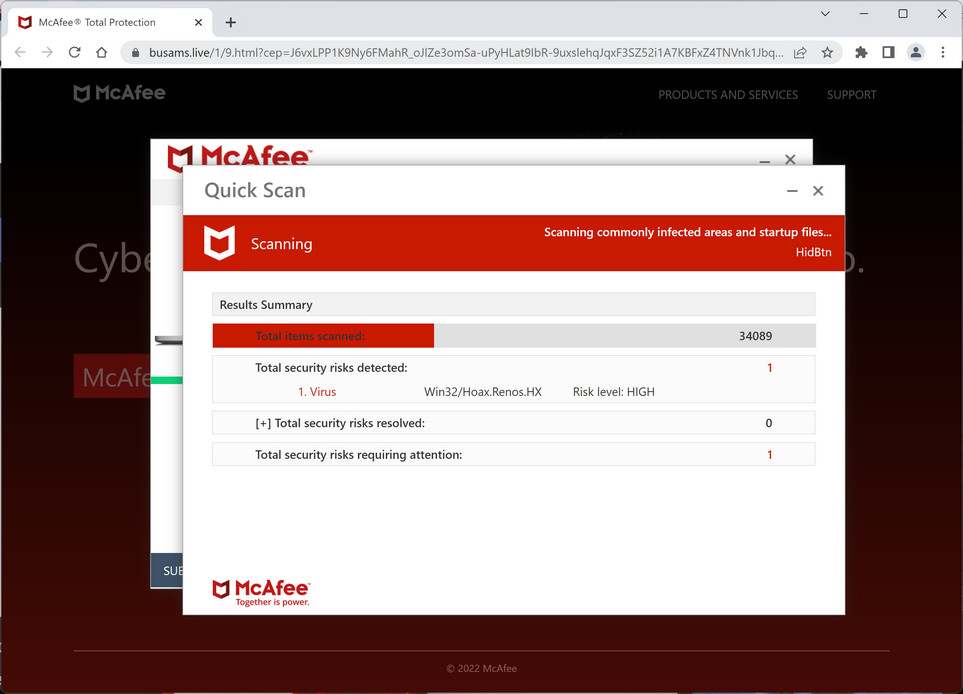This screenshot has height=694, width=963.
Task: Click the side panel icon in the toolbar
Action: click(x=887, y=52)
